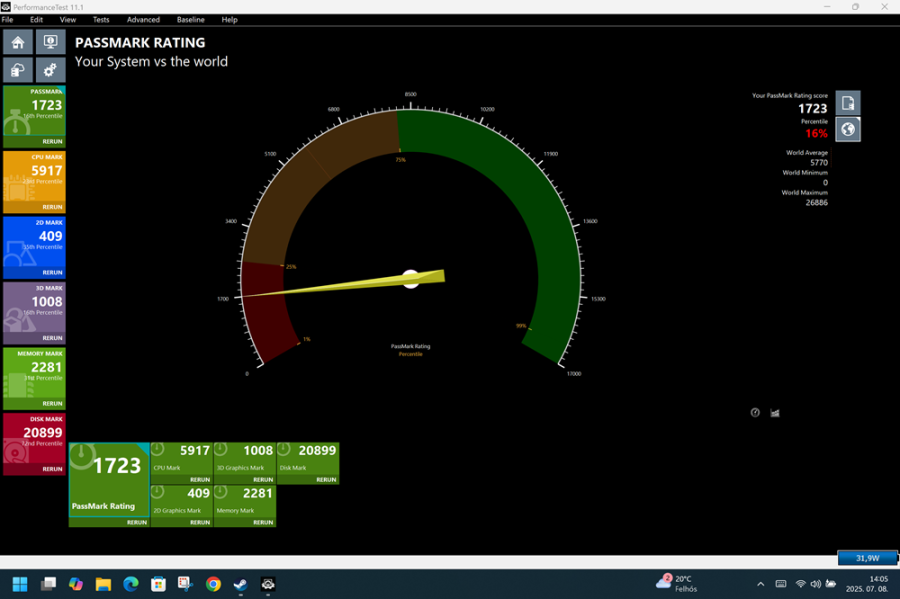Expand the hidden system tray icons chevron
Viewport: 900px width, 599px height.
760,584
